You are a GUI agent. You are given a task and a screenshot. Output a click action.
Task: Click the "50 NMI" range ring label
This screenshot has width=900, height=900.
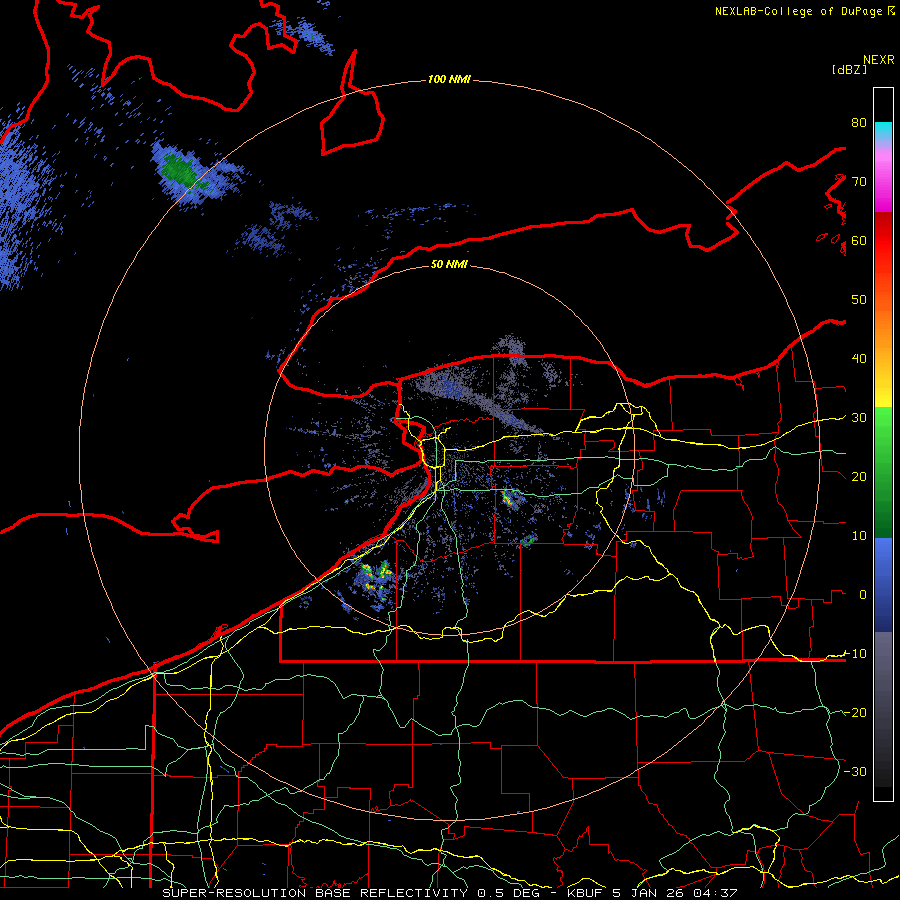point(449,265)
